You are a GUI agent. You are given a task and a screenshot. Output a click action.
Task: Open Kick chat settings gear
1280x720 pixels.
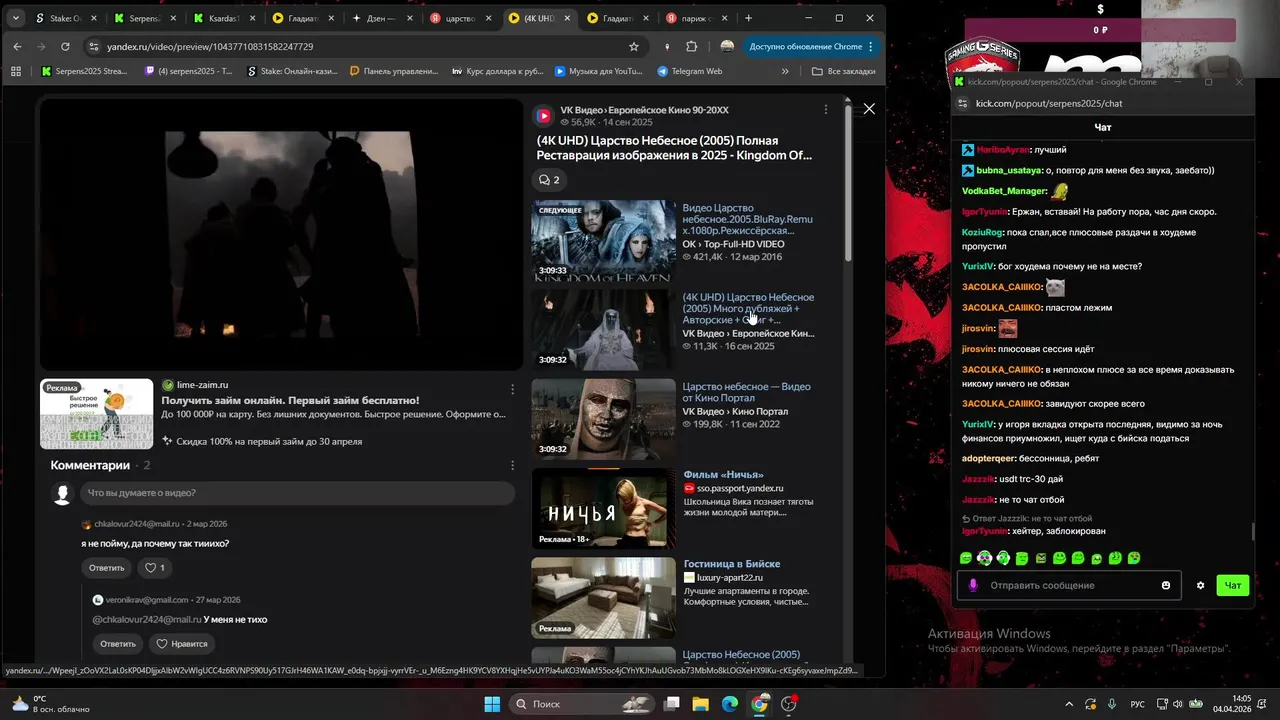1201,585
